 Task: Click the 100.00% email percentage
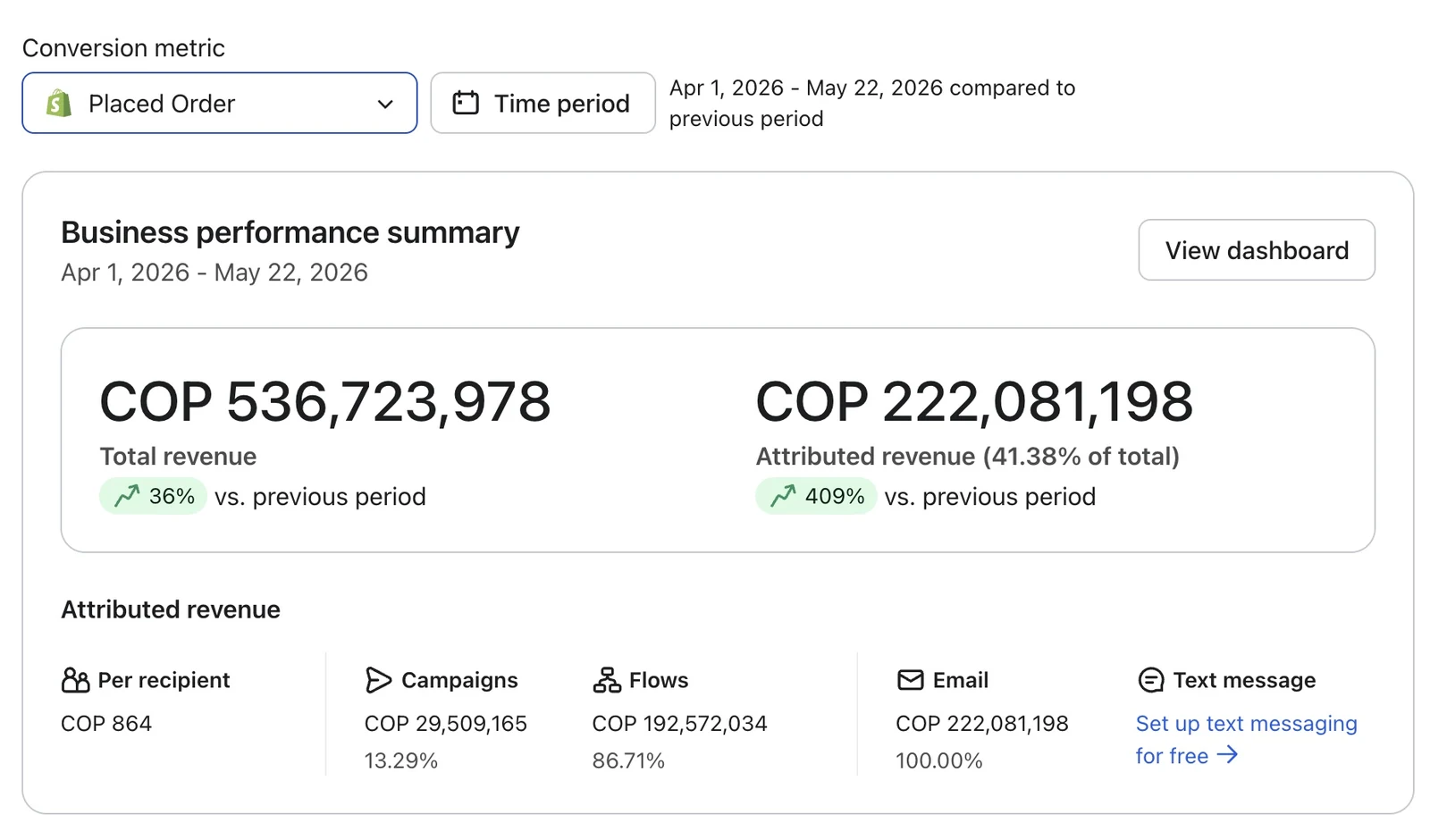point(939,761)
